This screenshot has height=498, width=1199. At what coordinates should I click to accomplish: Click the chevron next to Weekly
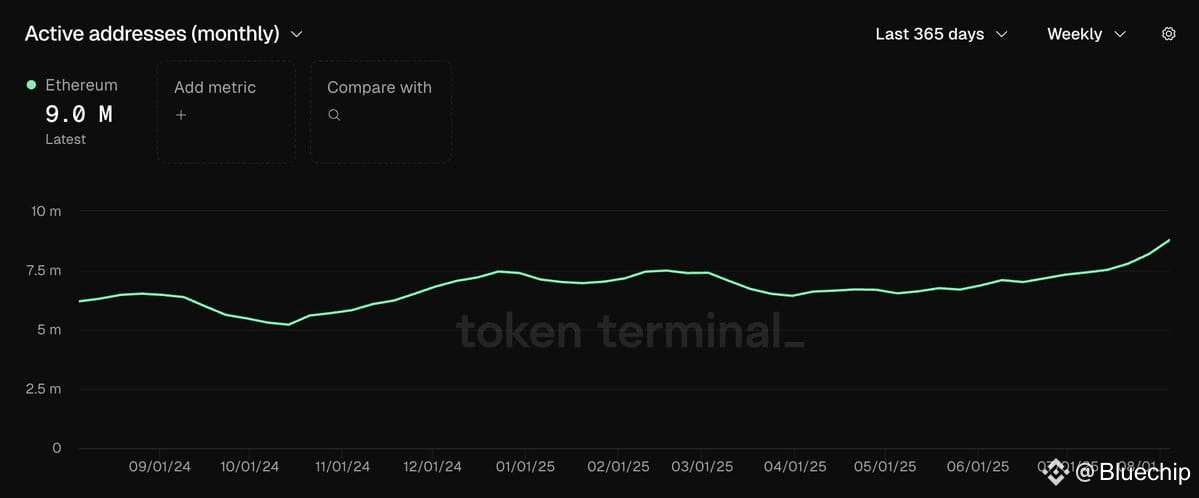(1120, 34)
